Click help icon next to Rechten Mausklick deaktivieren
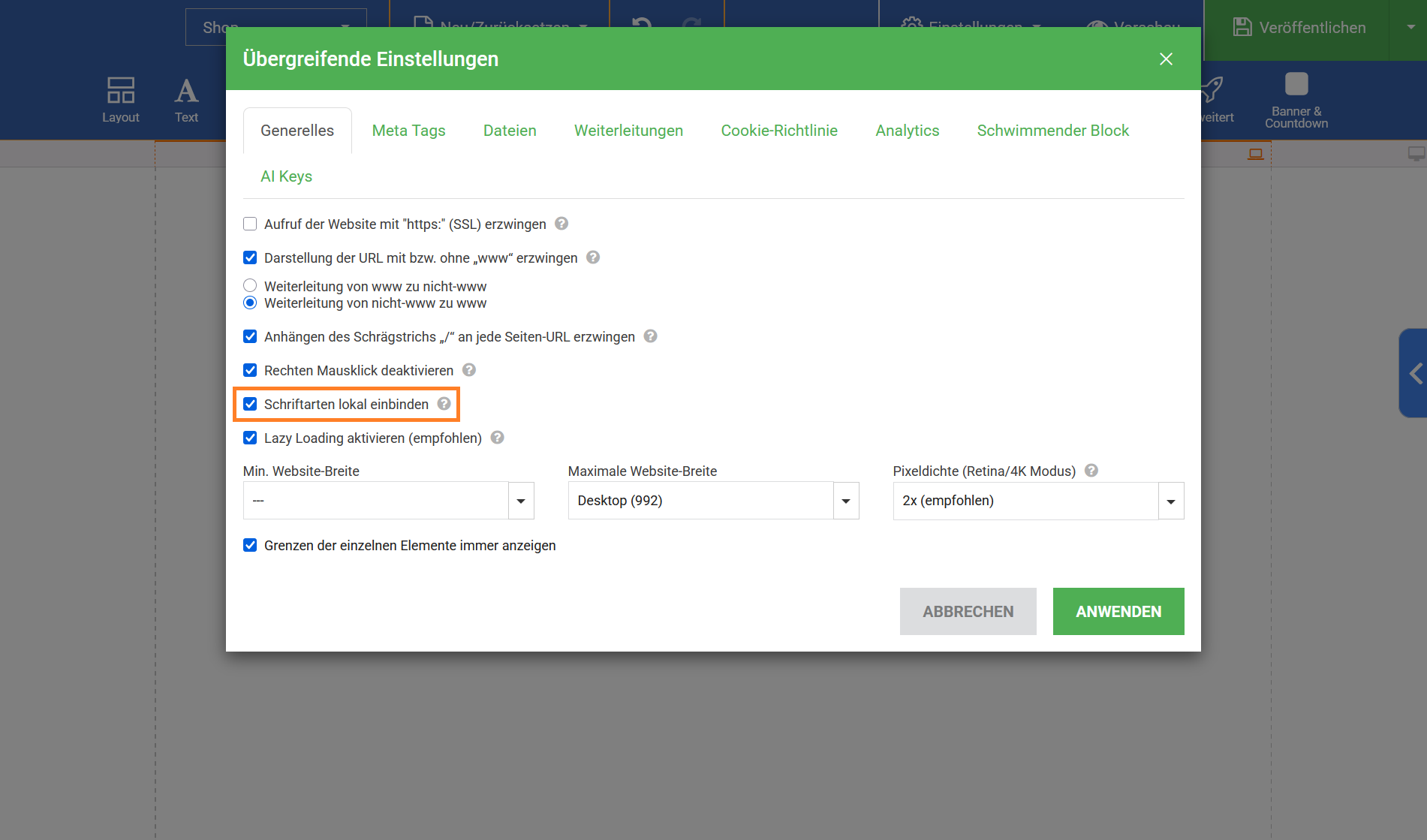Image resolution: width=1427 pixels, height=840 pixels. coord(469,370)
